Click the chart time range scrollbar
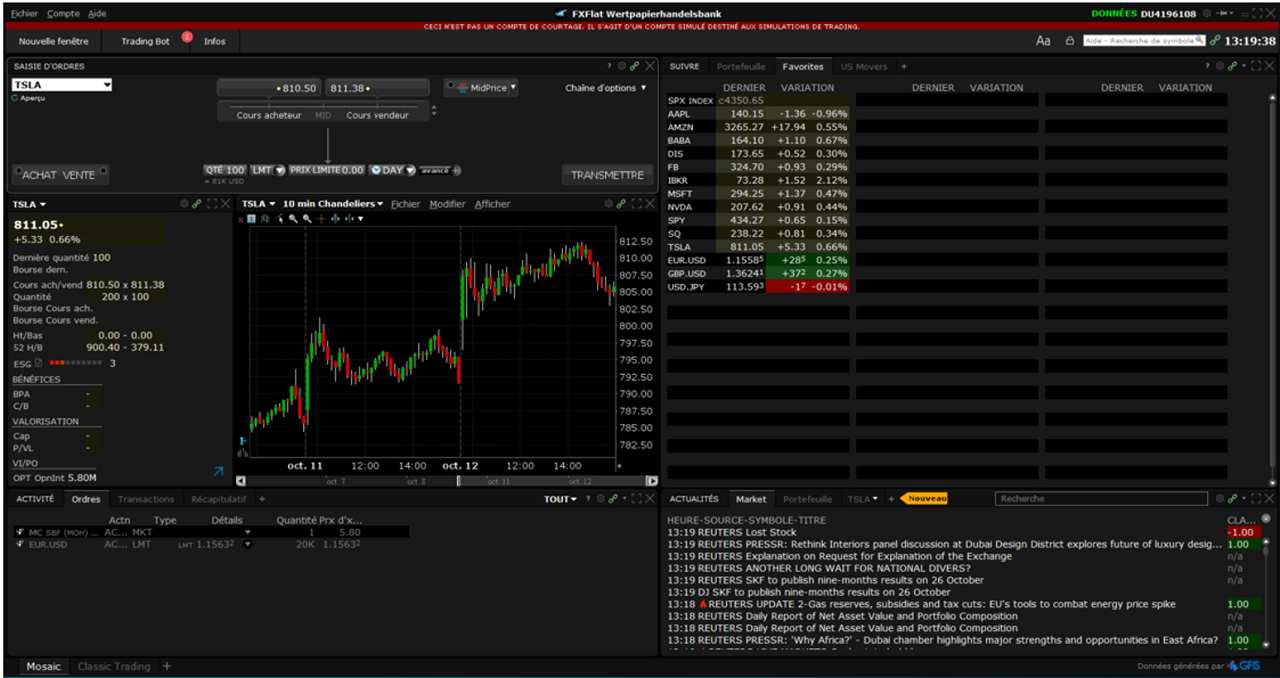 coord(447,481)
